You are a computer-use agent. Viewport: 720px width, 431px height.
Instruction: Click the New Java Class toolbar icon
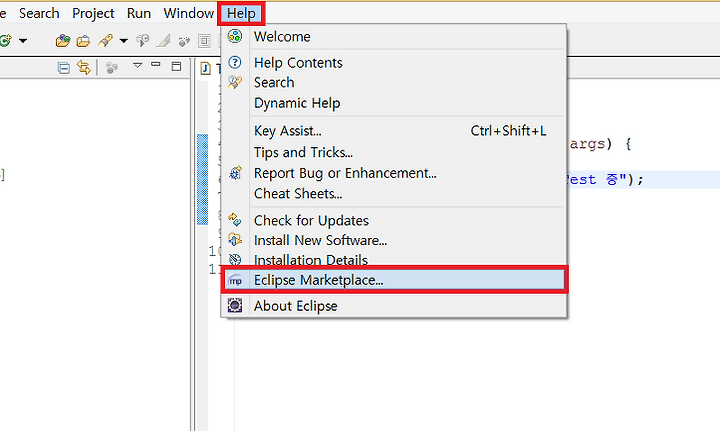click(6, 41)
